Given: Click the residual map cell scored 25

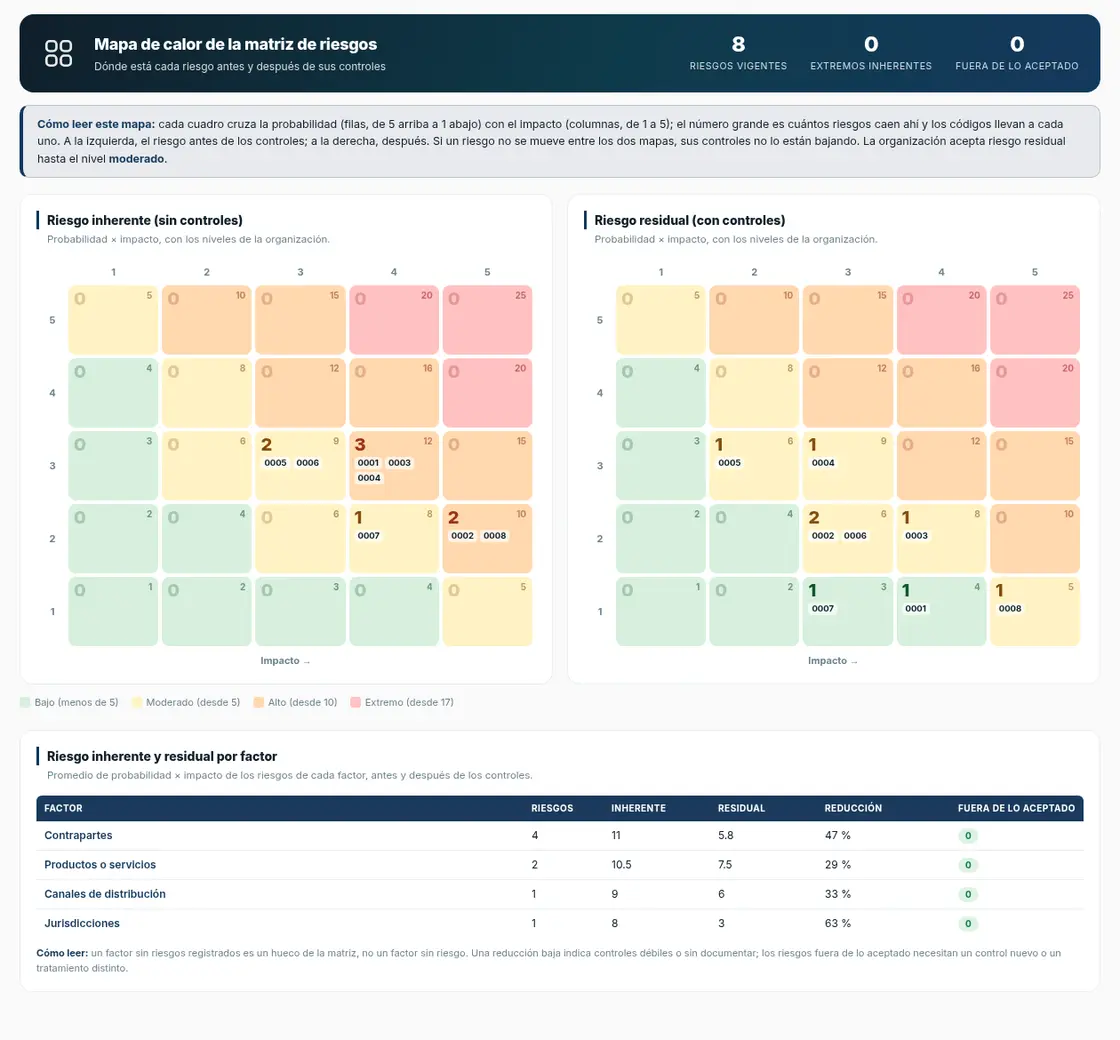Looking at the screenshot, I should click(x=1035, y=320).
